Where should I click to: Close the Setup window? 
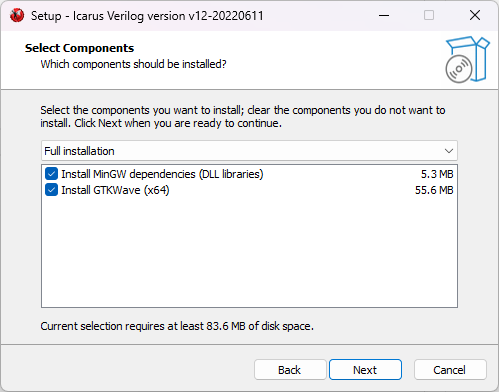pos(475,15)
